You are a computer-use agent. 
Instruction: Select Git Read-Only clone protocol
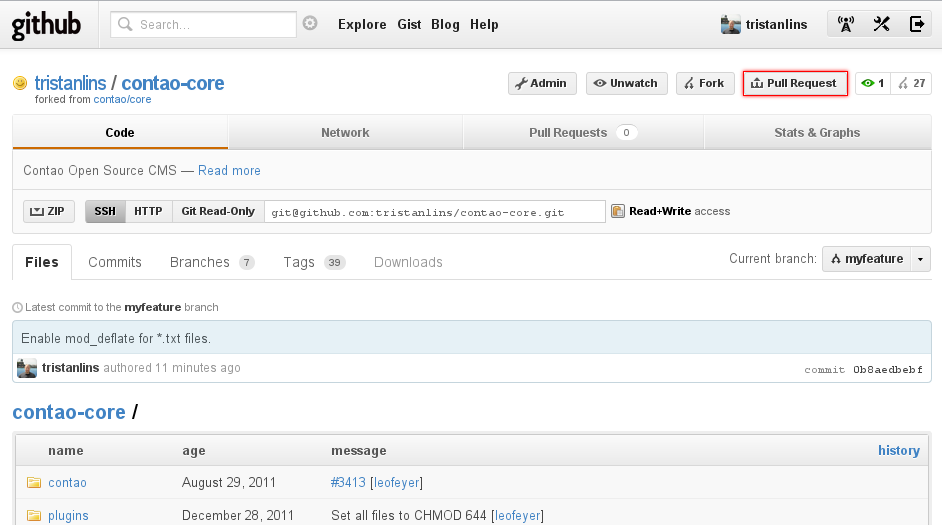click(x=218, y=211)
